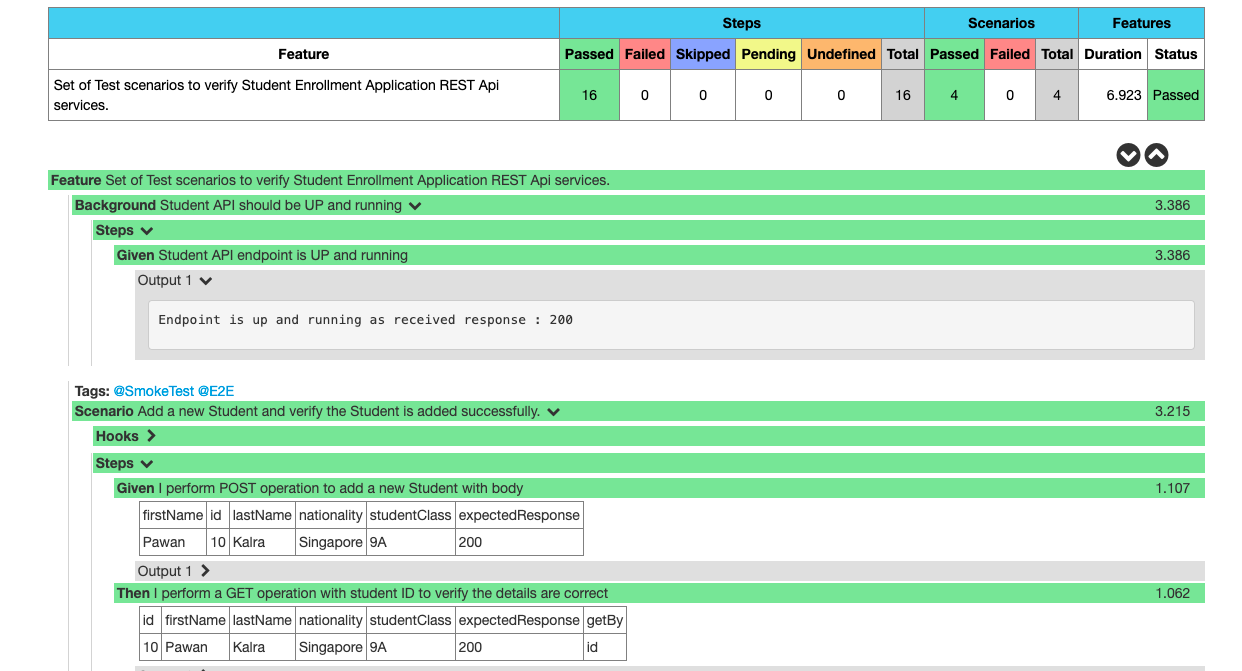1242x671 pixels.
Task: Click the scenarios Passed count showing 4
Action: 954,94
